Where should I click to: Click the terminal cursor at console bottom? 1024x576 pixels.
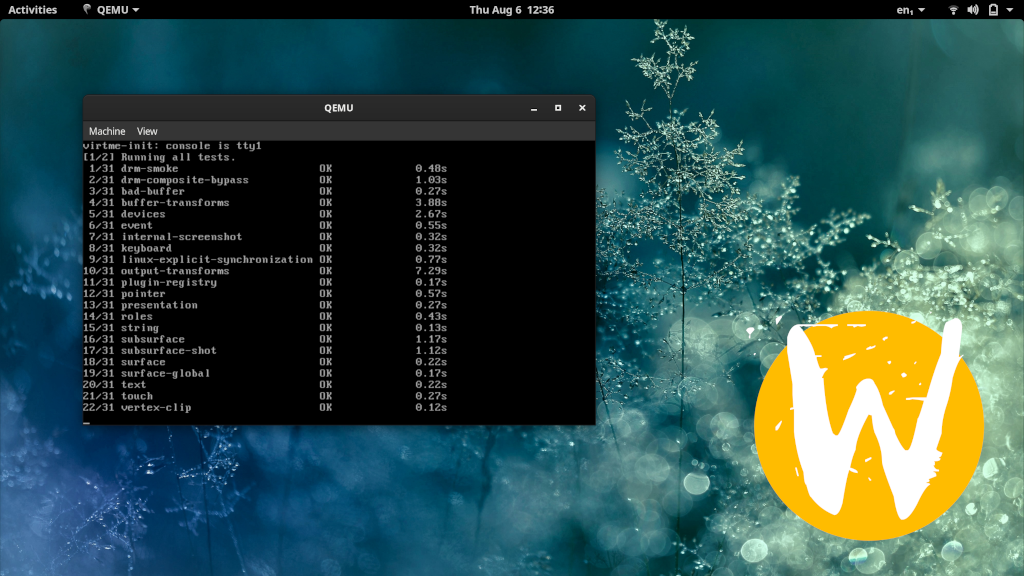[x=87, y=421]
